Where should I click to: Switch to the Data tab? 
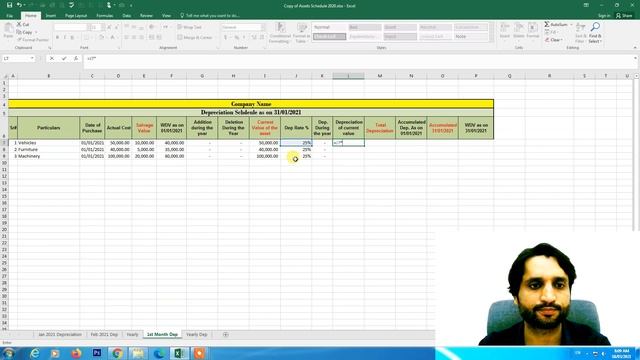[127, 16]
